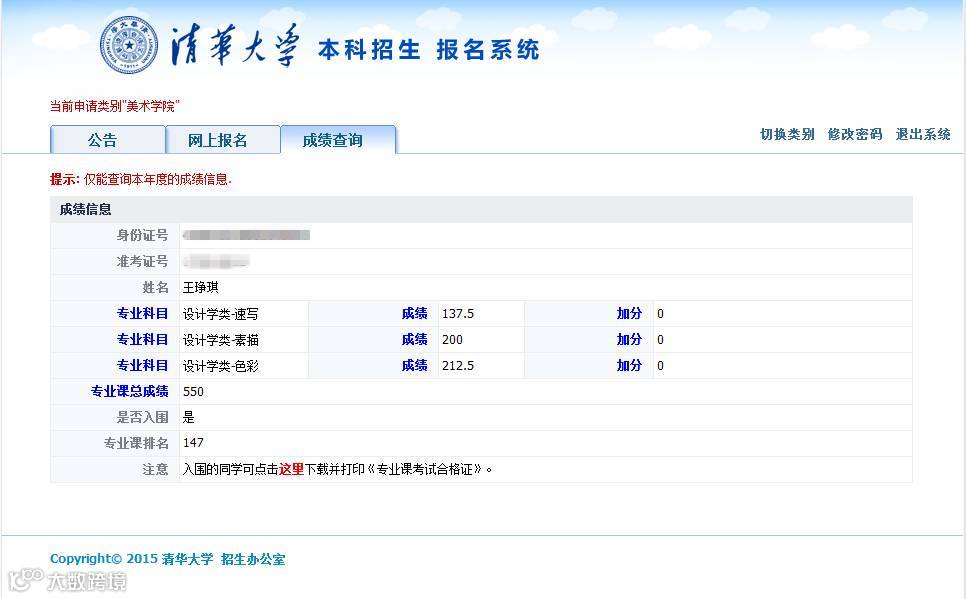
Task: Click the score value 200
Action: 452,340
